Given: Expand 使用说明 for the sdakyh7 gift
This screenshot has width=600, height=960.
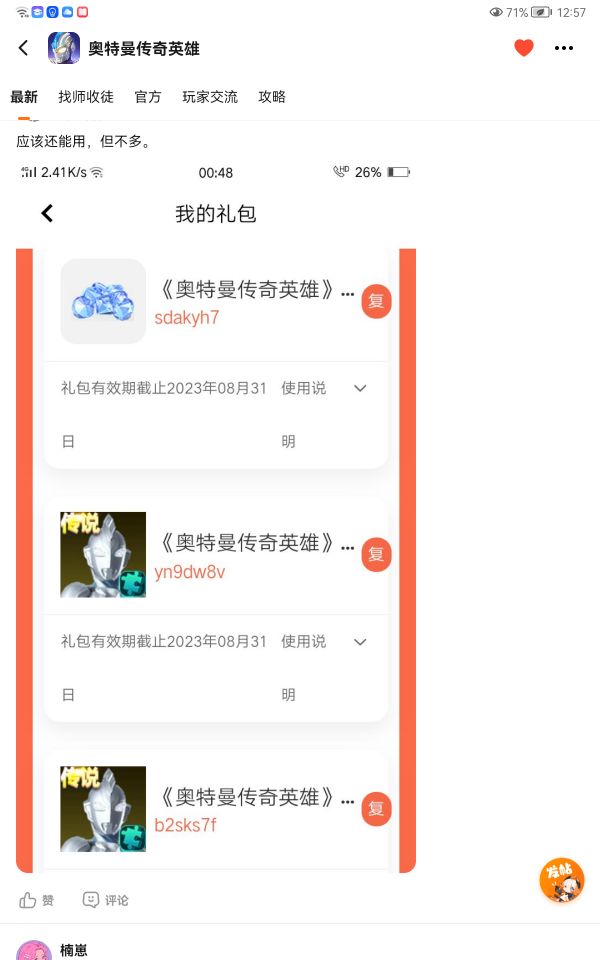Looking at the screenshot, I should coord(360,388).
